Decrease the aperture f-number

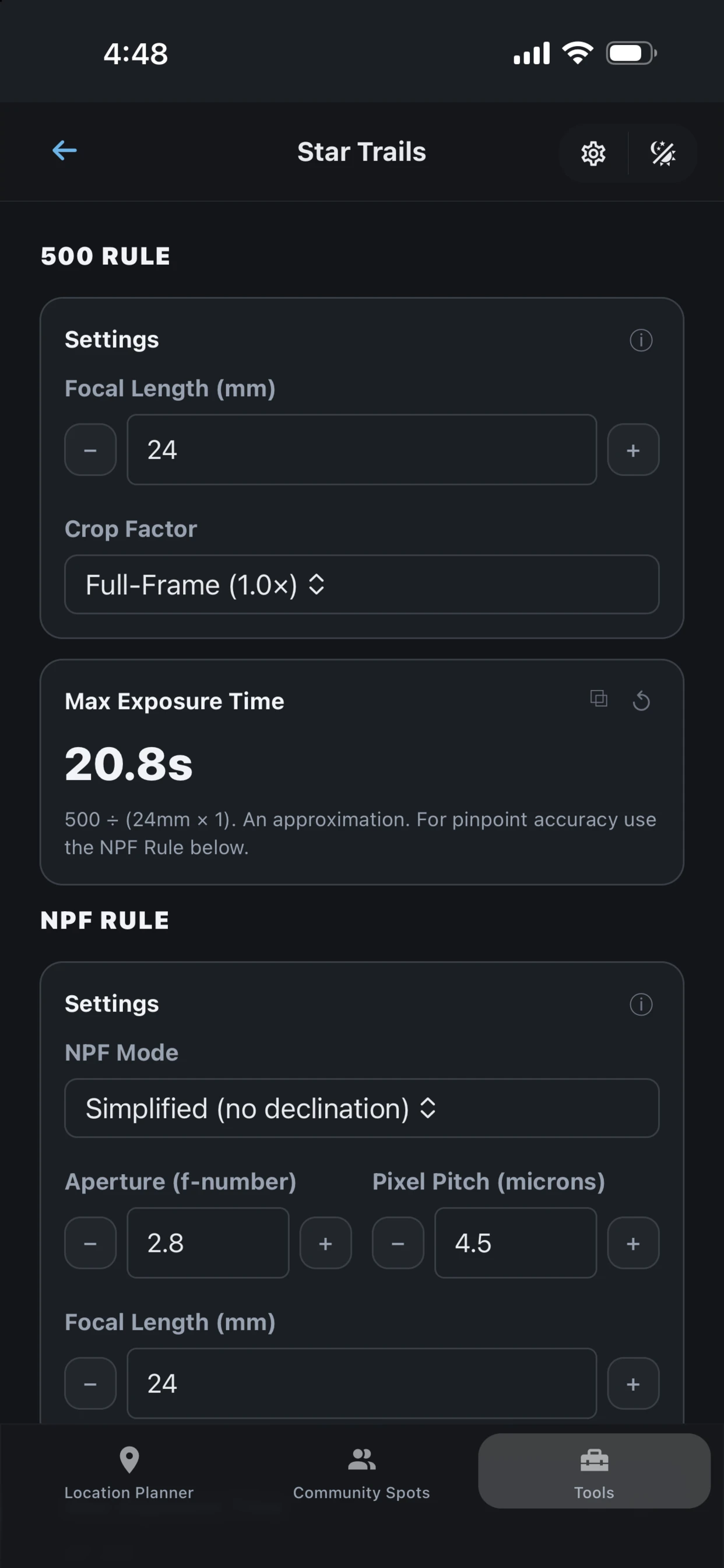point(90,1243)
